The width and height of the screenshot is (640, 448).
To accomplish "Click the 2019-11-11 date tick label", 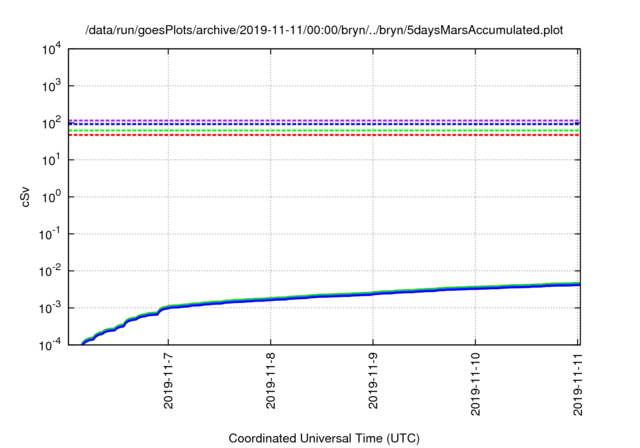I will [x=578, y=384].
